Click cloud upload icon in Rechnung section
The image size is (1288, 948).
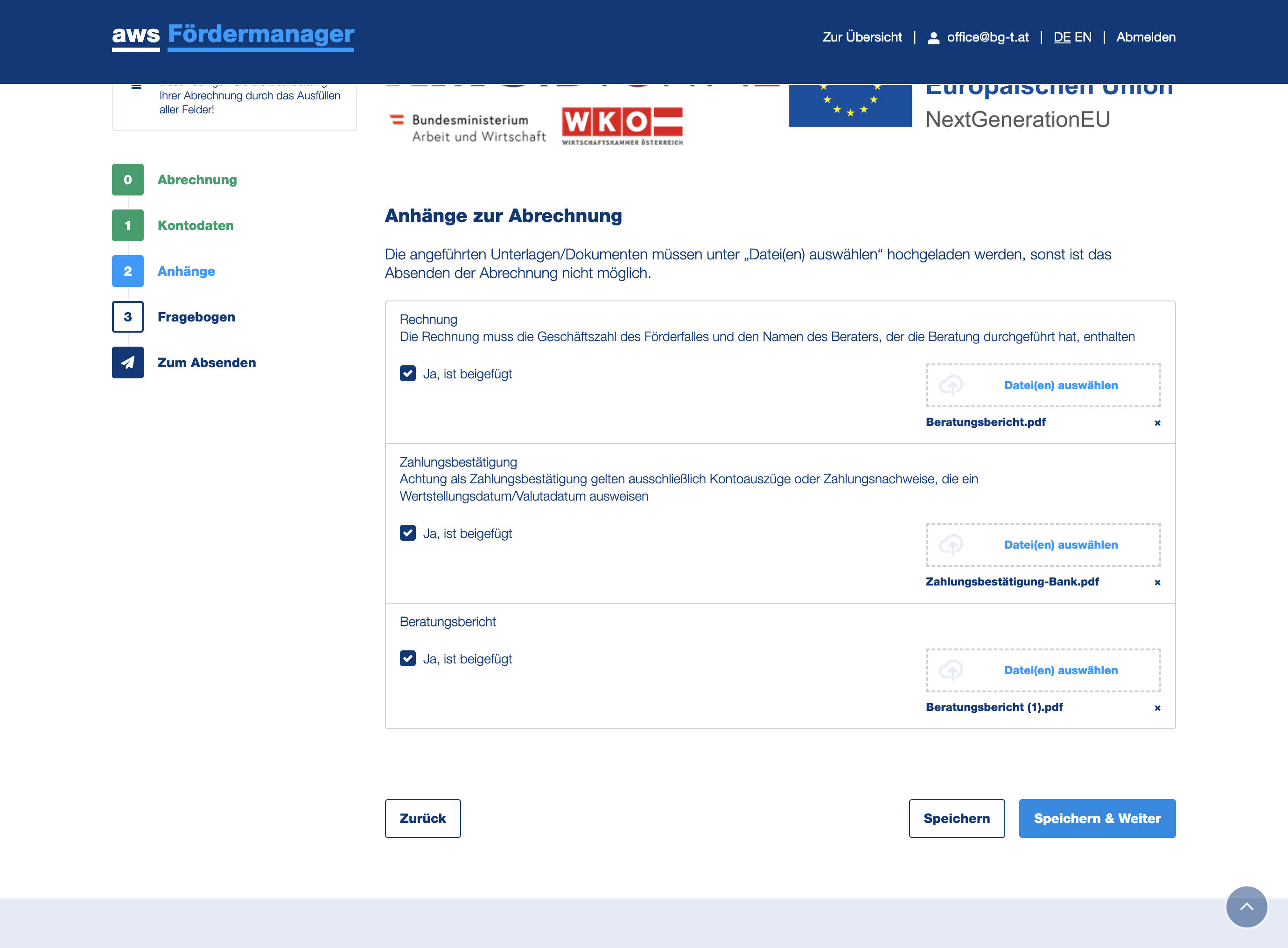click(x=951, y=385)
